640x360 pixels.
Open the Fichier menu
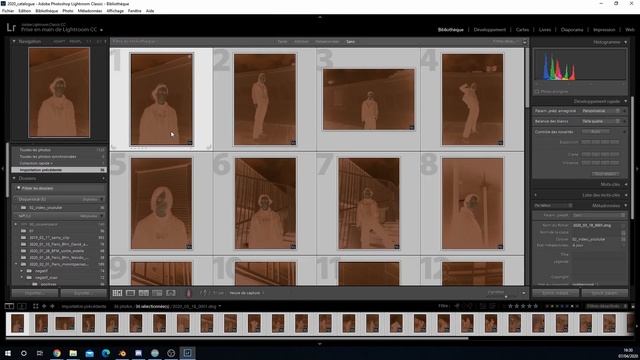(x=8, y=11)
